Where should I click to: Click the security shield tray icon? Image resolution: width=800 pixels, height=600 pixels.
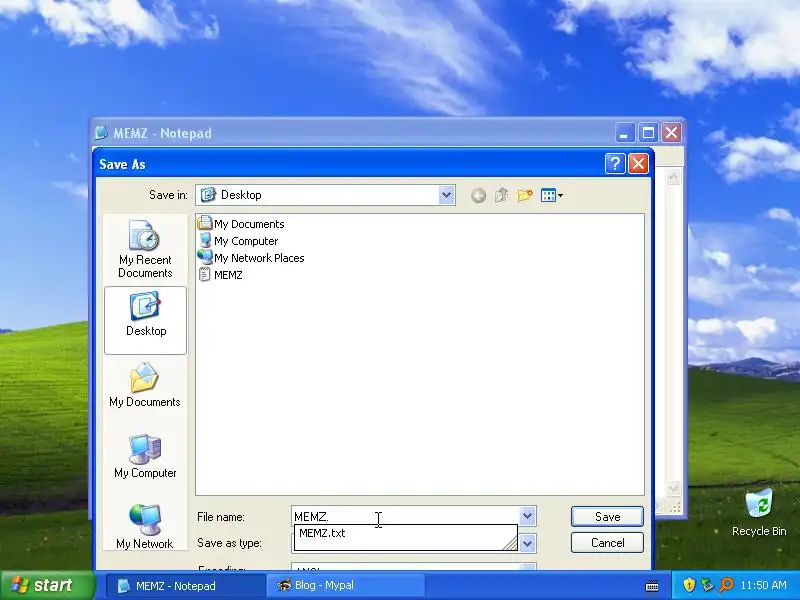[x=689, y=585]
